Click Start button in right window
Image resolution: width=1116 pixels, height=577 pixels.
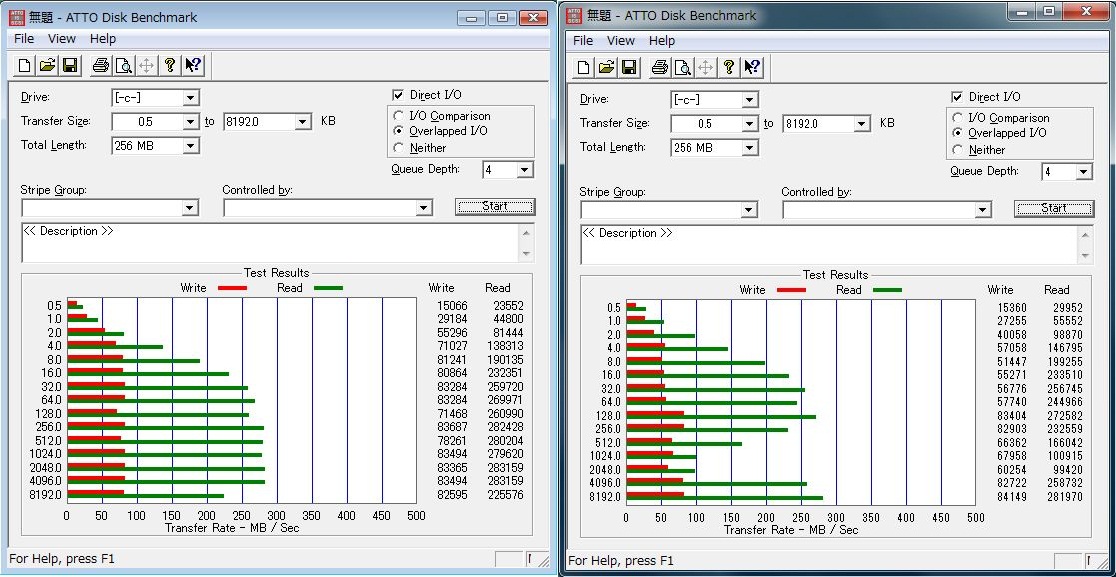[x=1053, y=208]
